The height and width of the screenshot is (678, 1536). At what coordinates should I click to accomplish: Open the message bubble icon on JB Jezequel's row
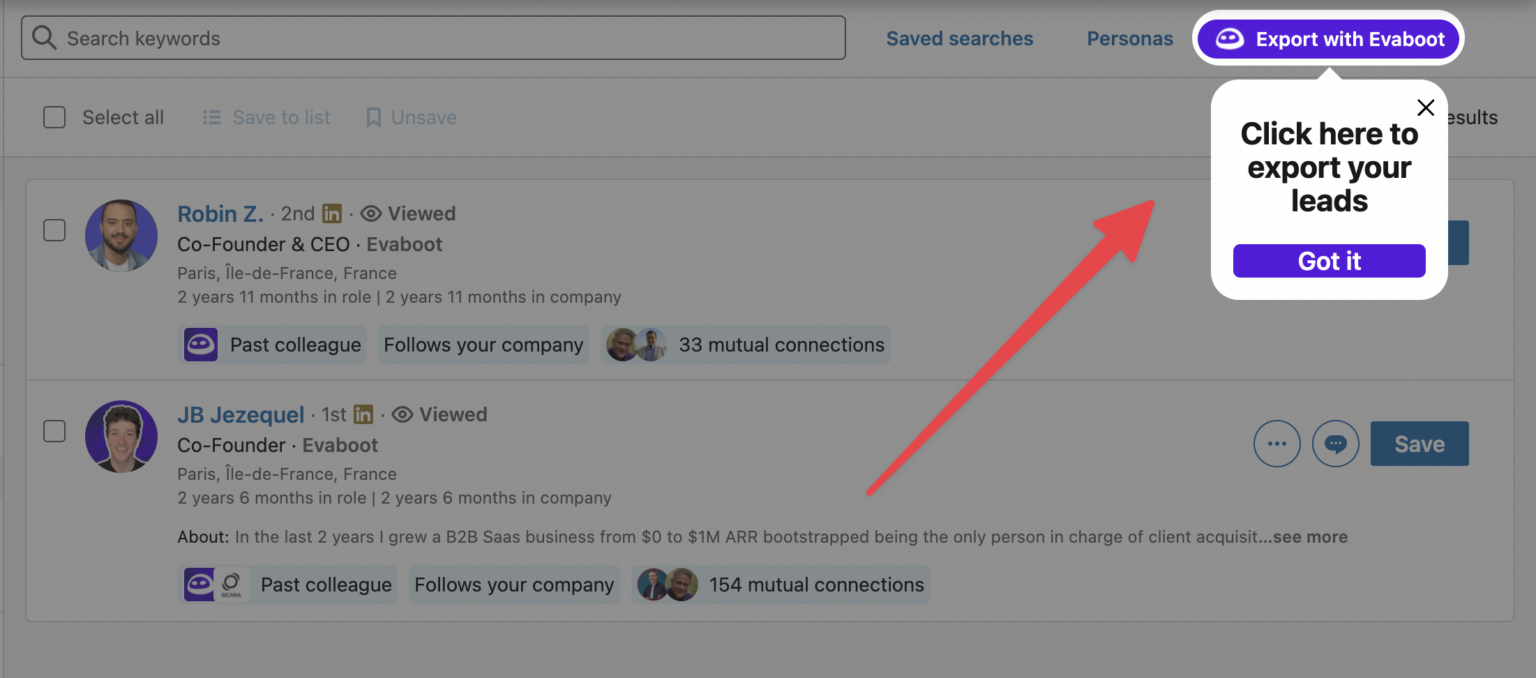(1336, 443)
